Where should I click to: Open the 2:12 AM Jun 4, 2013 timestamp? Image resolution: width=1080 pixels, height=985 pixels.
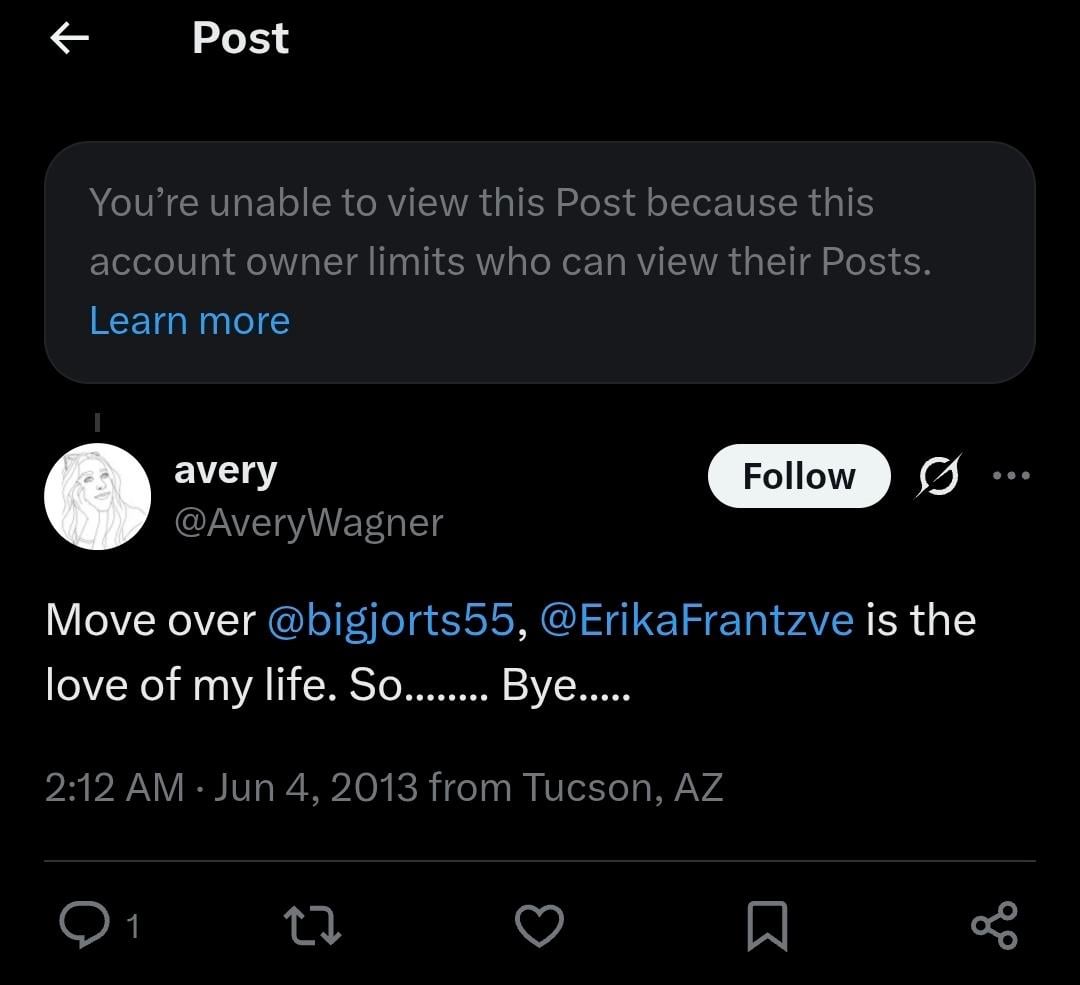click(x=384, y=787)
